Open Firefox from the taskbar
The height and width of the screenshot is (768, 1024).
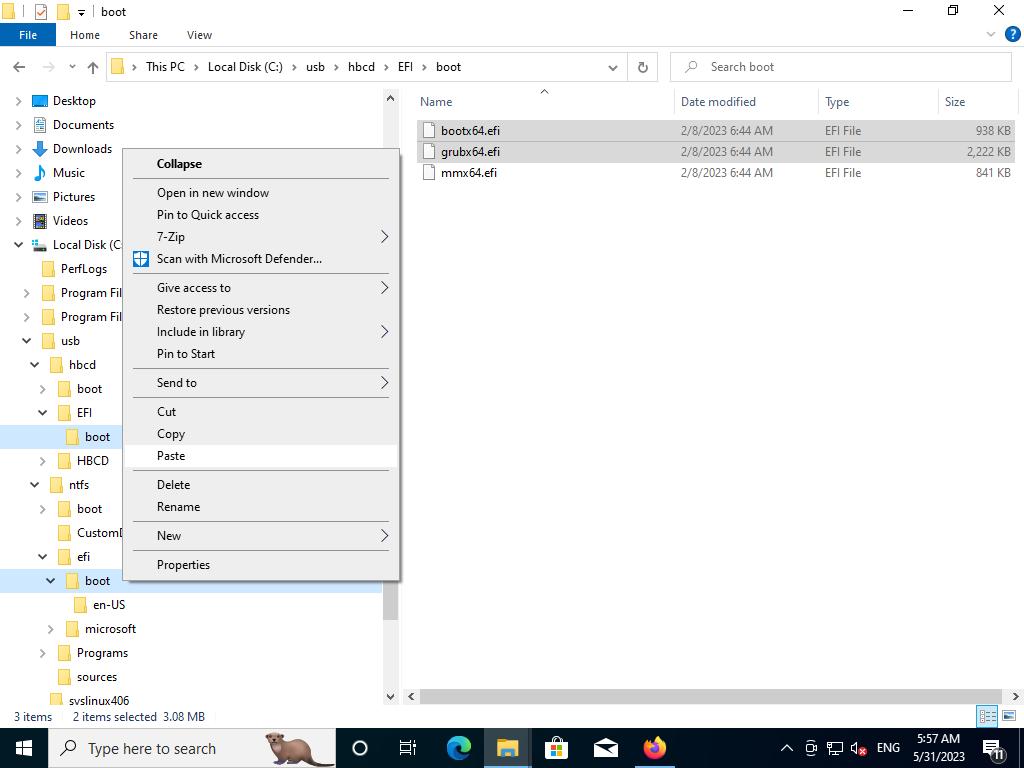(x=654, y=748)
